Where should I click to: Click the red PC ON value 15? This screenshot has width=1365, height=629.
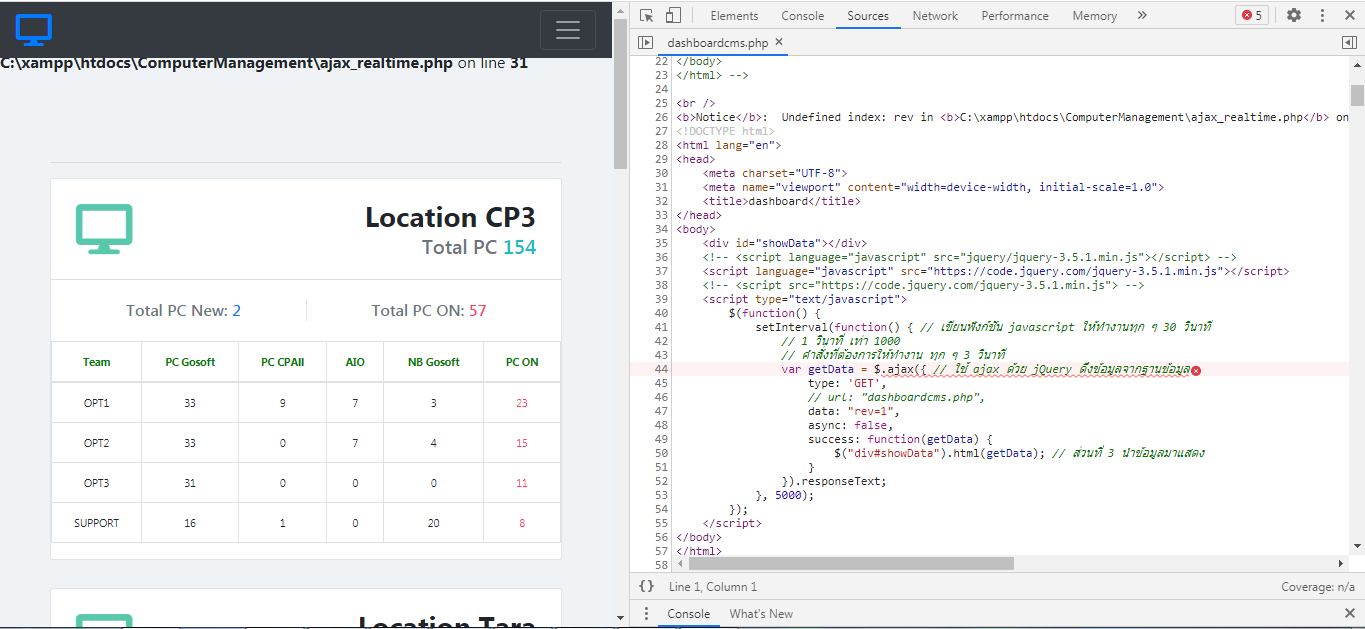pos(522,443)
